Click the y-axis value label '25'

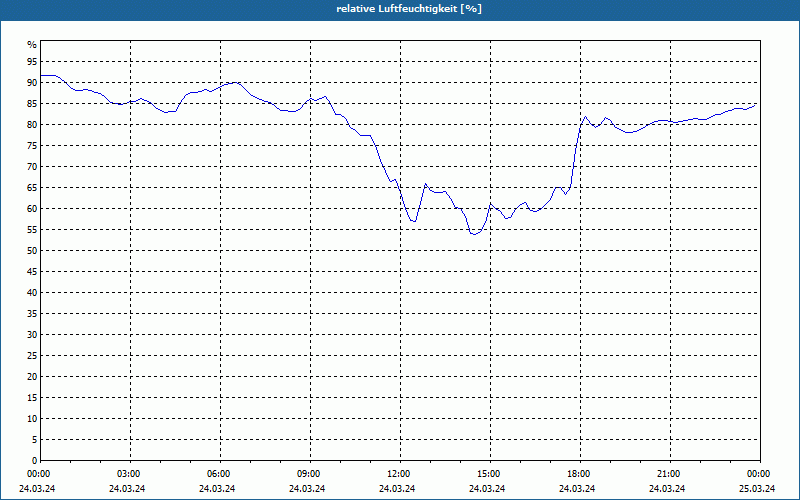click(x=32, y=356)
